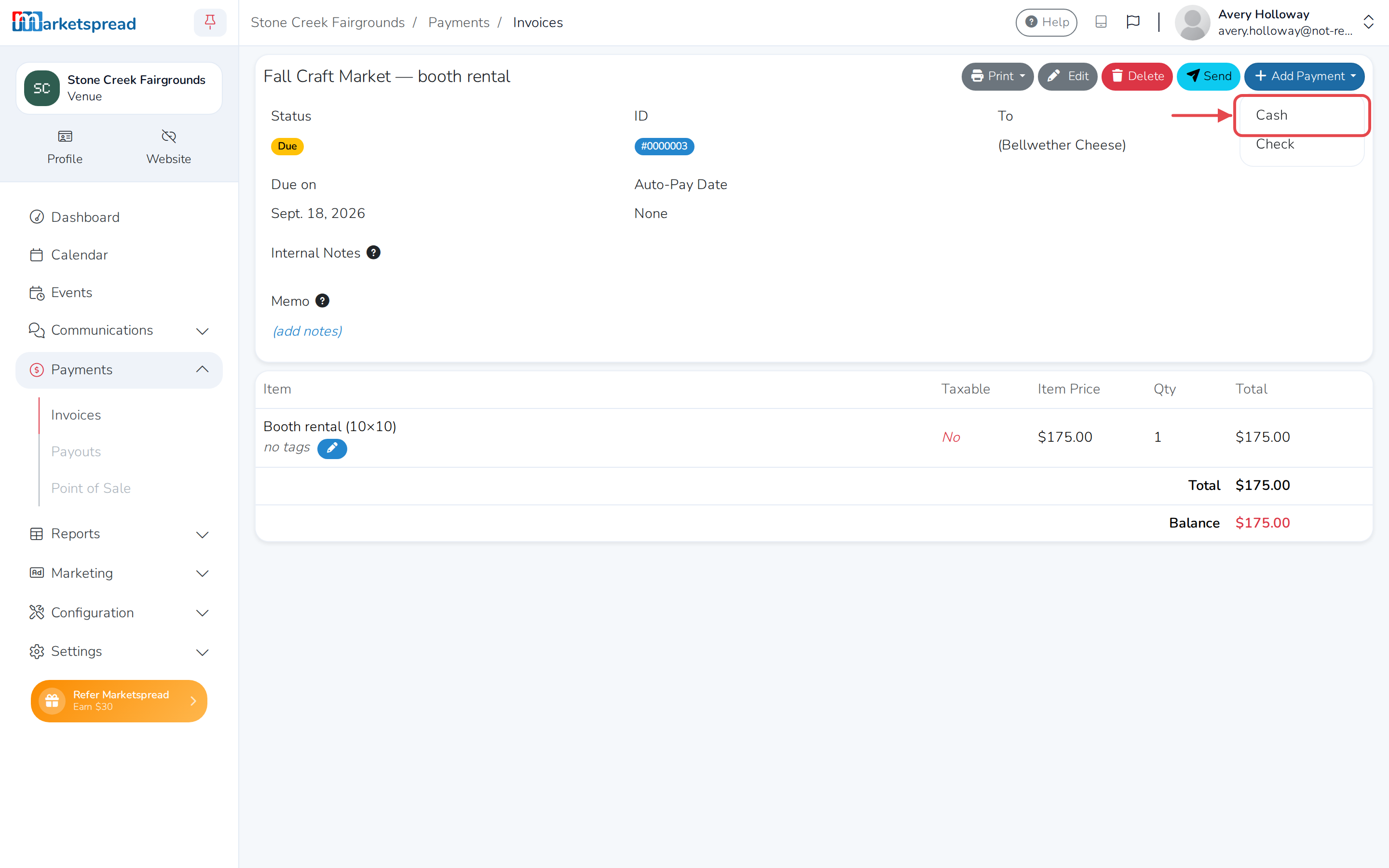The image size is (1389, 868).
Task: Click the add notes link
Action: pos(308,331)
